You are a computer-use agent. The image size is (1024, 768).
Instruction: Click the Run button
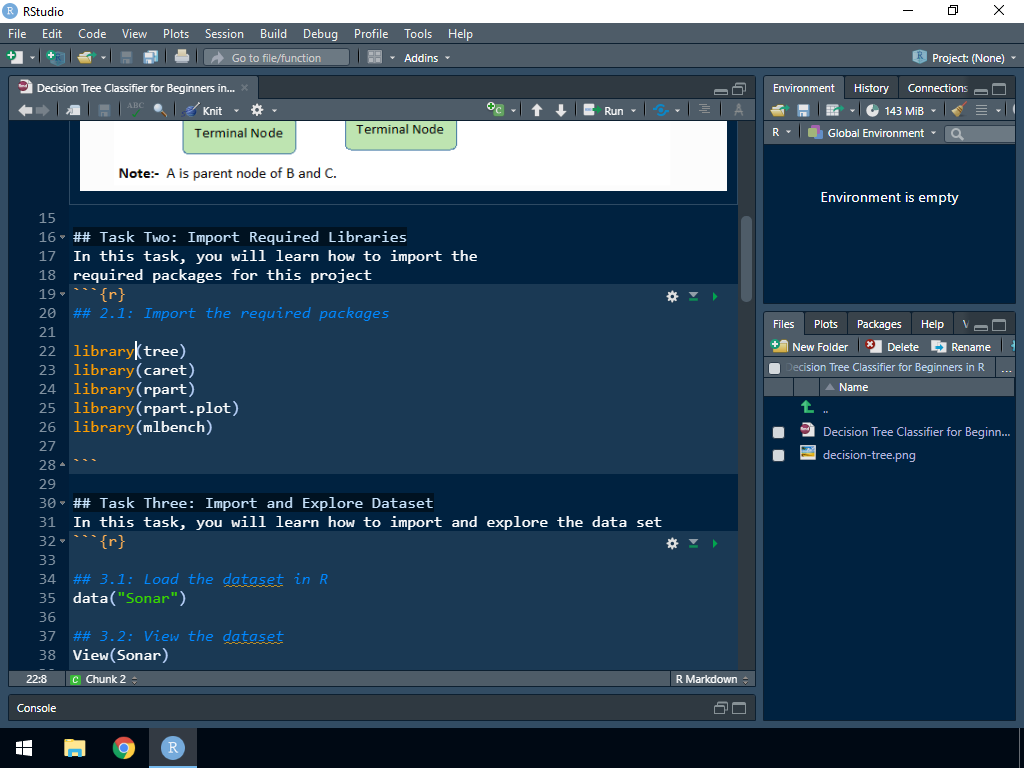(604, 110)
